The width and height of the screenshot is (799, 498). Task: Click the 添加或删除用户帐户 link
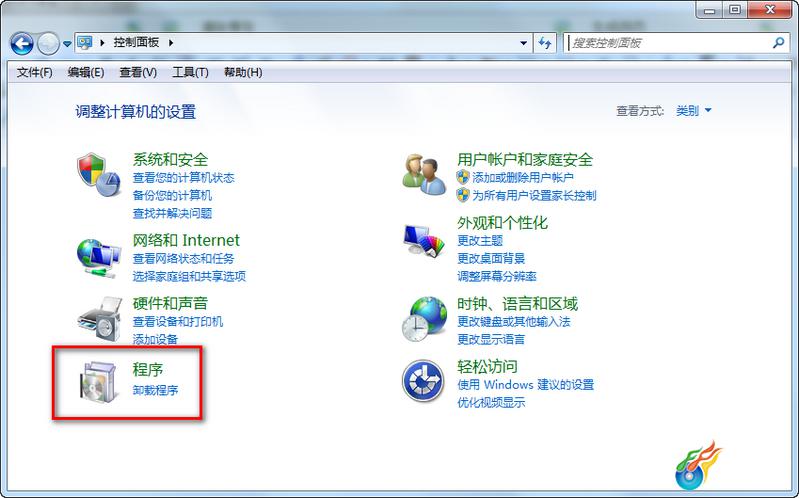523,177
